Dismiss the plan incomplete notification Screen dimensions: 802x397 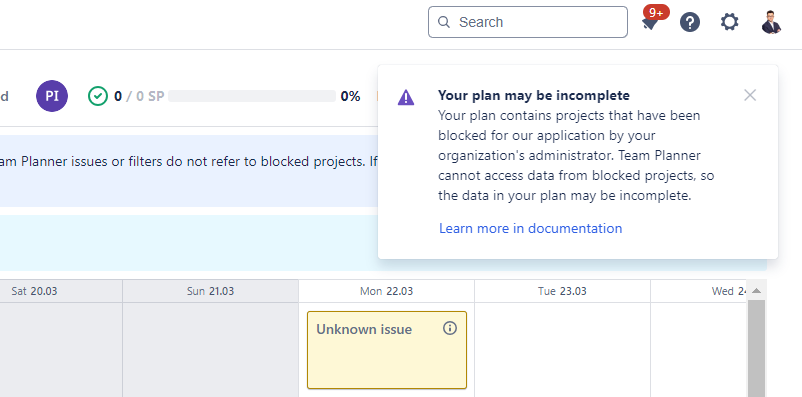[x=750, y=95]
